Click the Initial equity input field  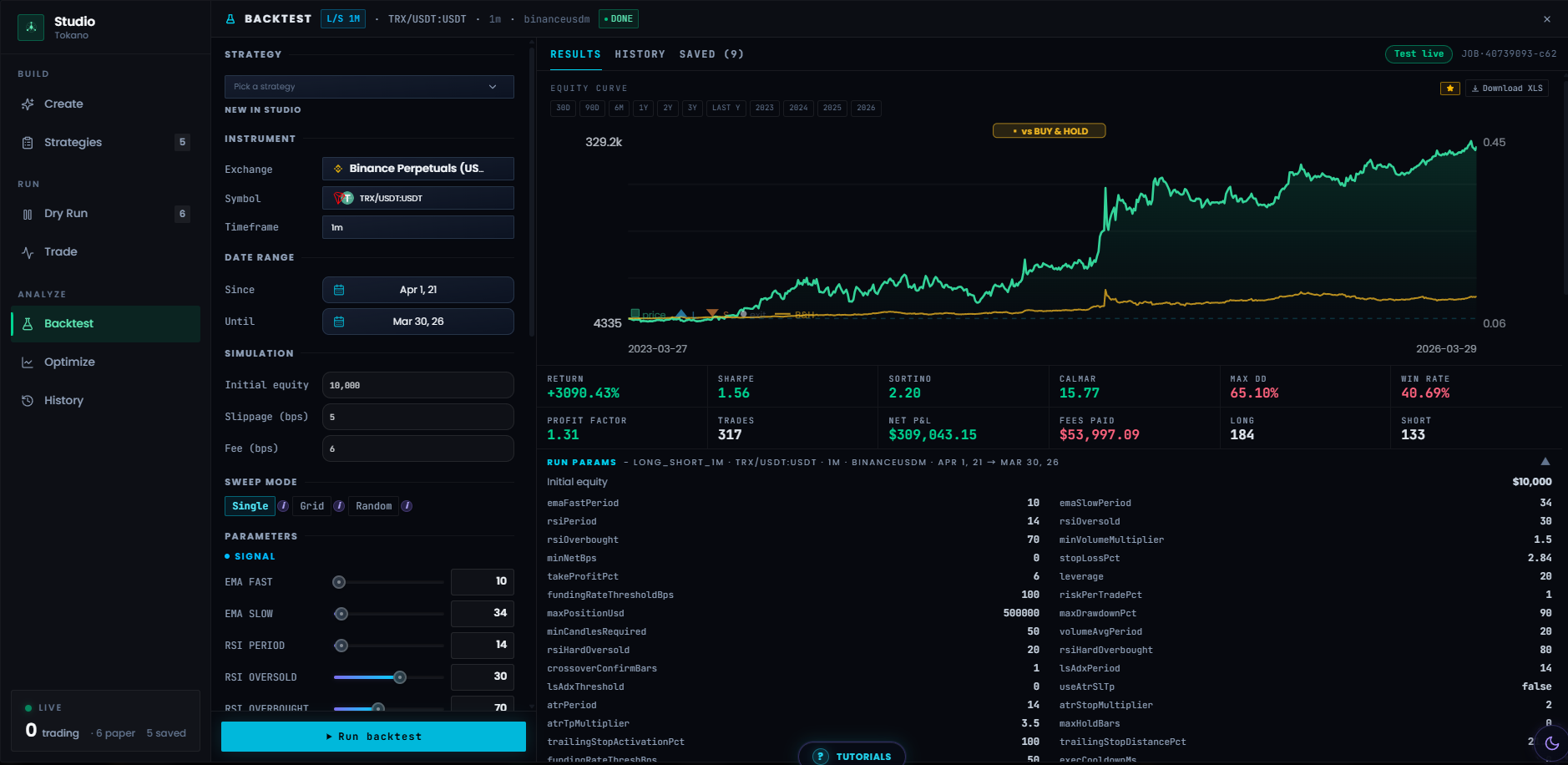[x=418, y=385]
